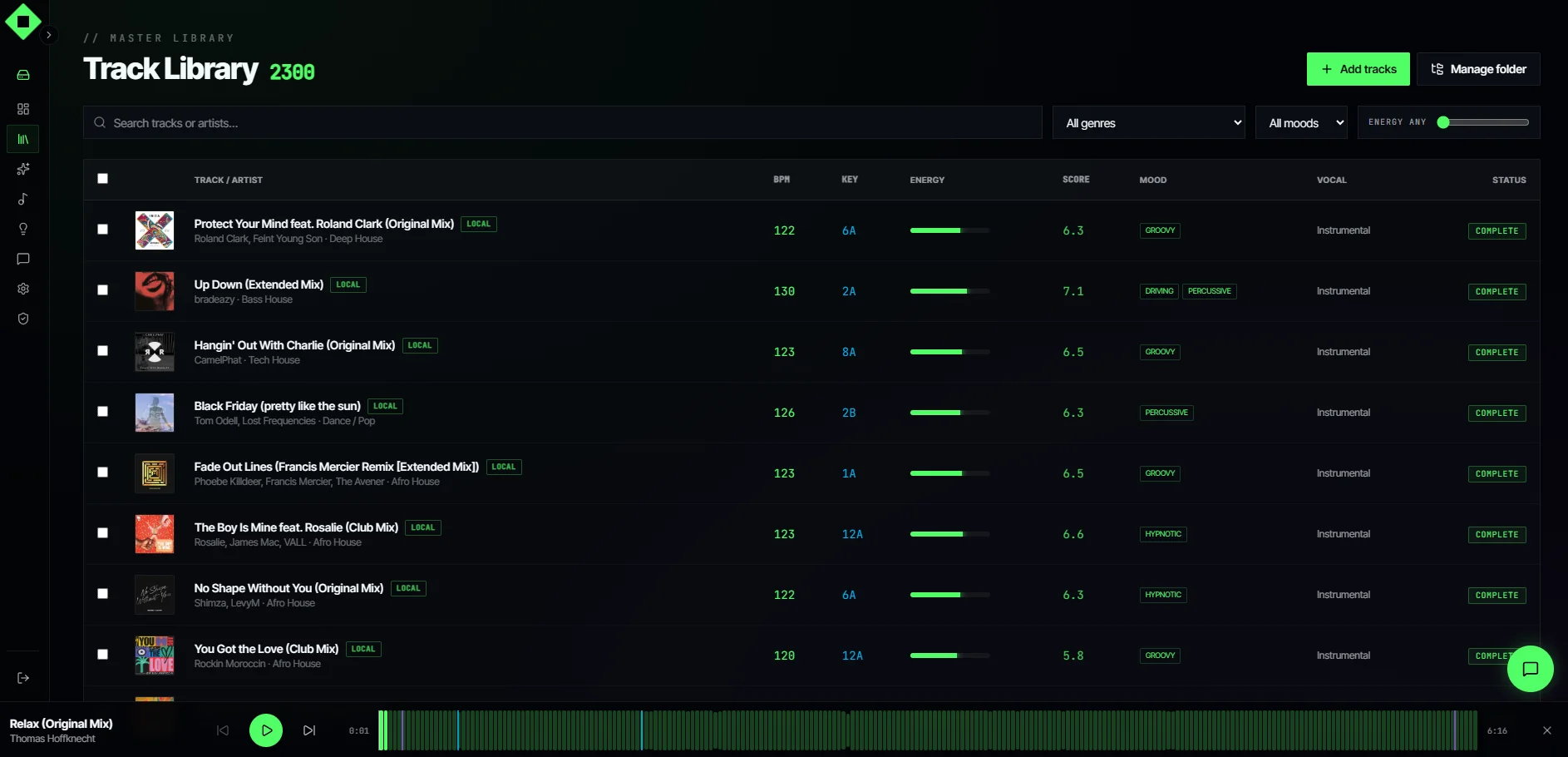Open the All genres dropdown

tap(1149, 122)
